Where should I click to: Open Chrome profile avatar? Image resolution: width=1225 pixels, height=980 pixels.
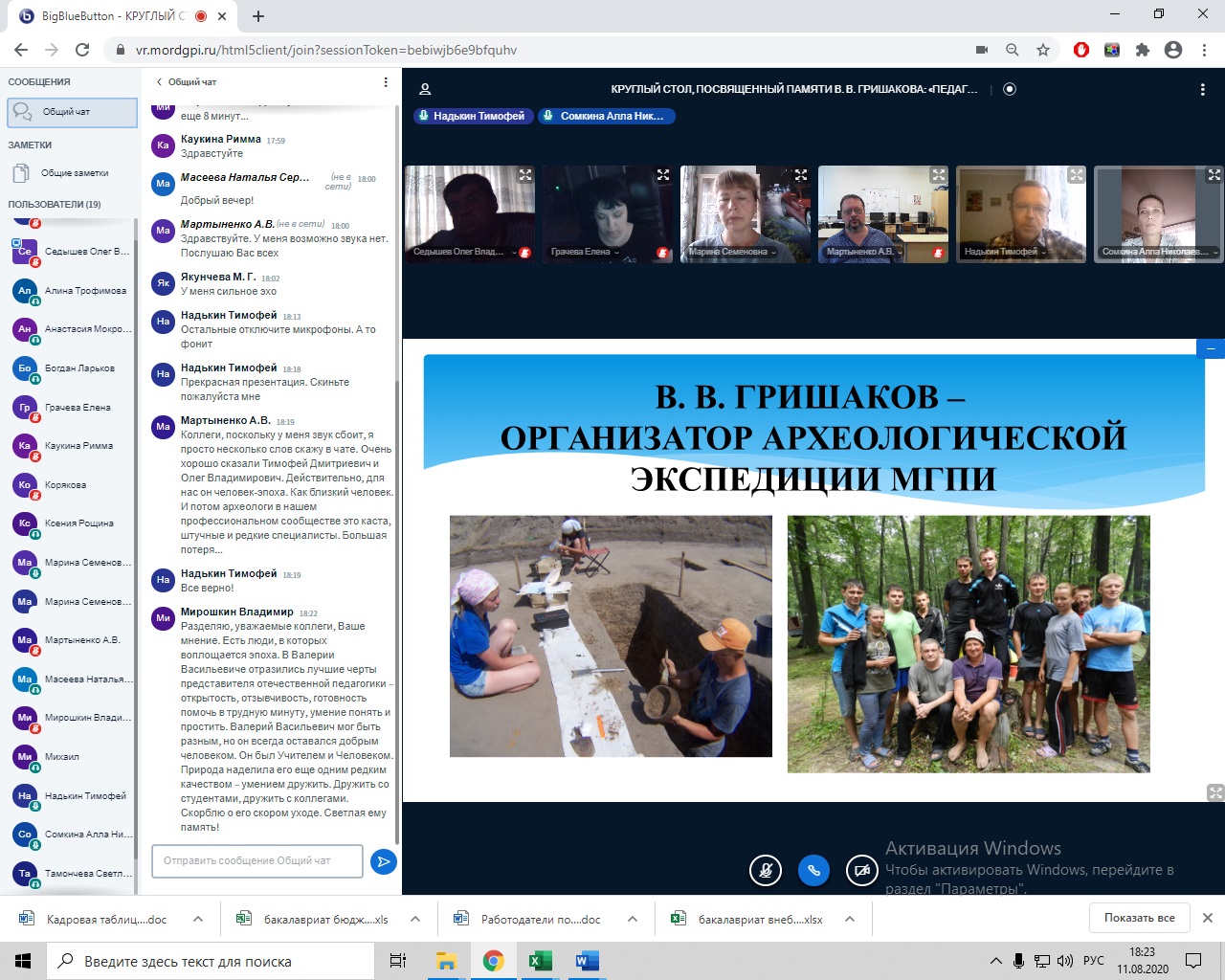point(1173,50)
